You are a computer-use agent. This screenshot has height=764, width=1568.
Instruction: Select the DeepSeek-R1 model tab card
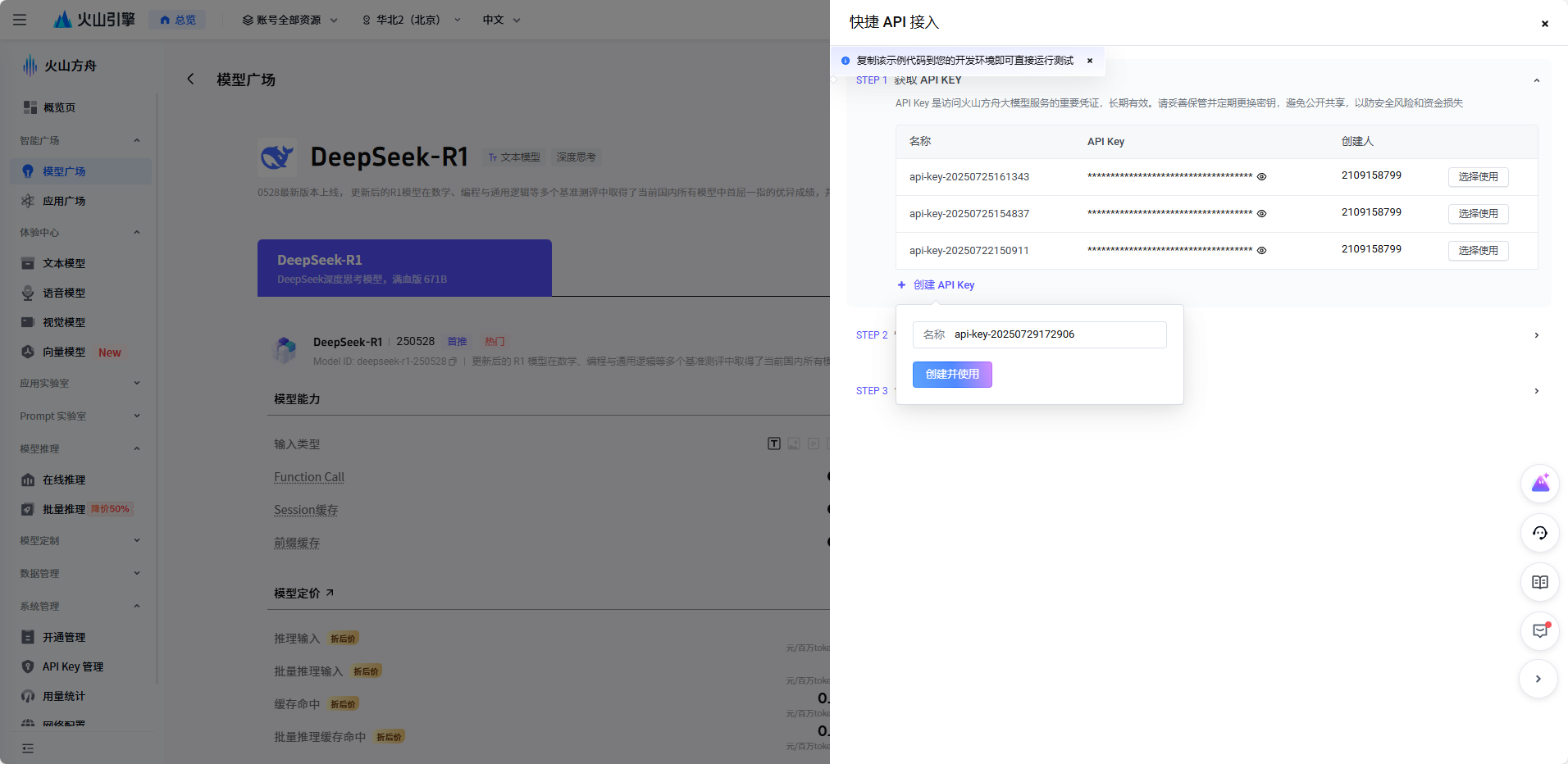[x=404, y=268]
